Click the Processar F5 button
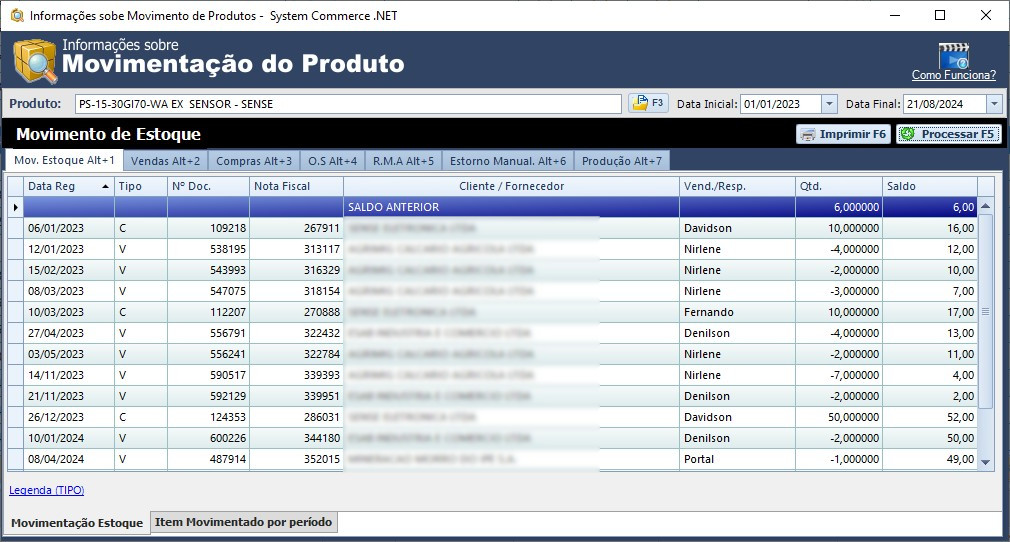This screenshot has width=1010, height=542. coord(947,134)
